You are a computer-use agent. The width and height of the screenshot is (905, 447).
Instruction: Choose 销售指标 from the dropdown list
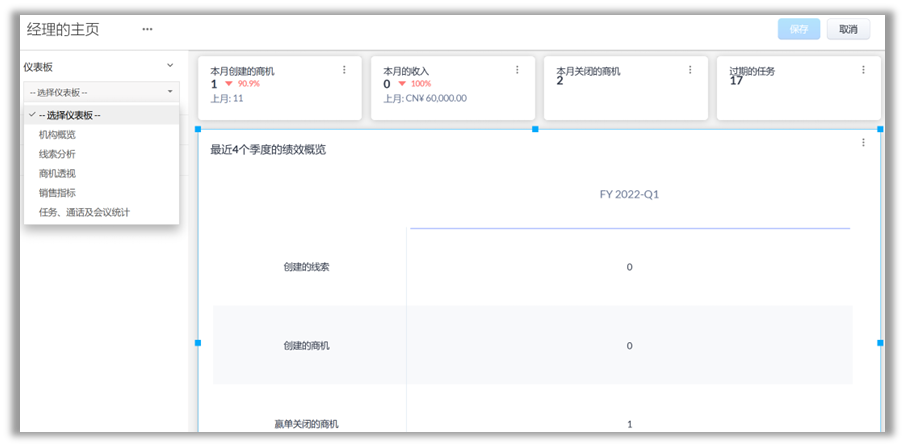pos(57,192)
